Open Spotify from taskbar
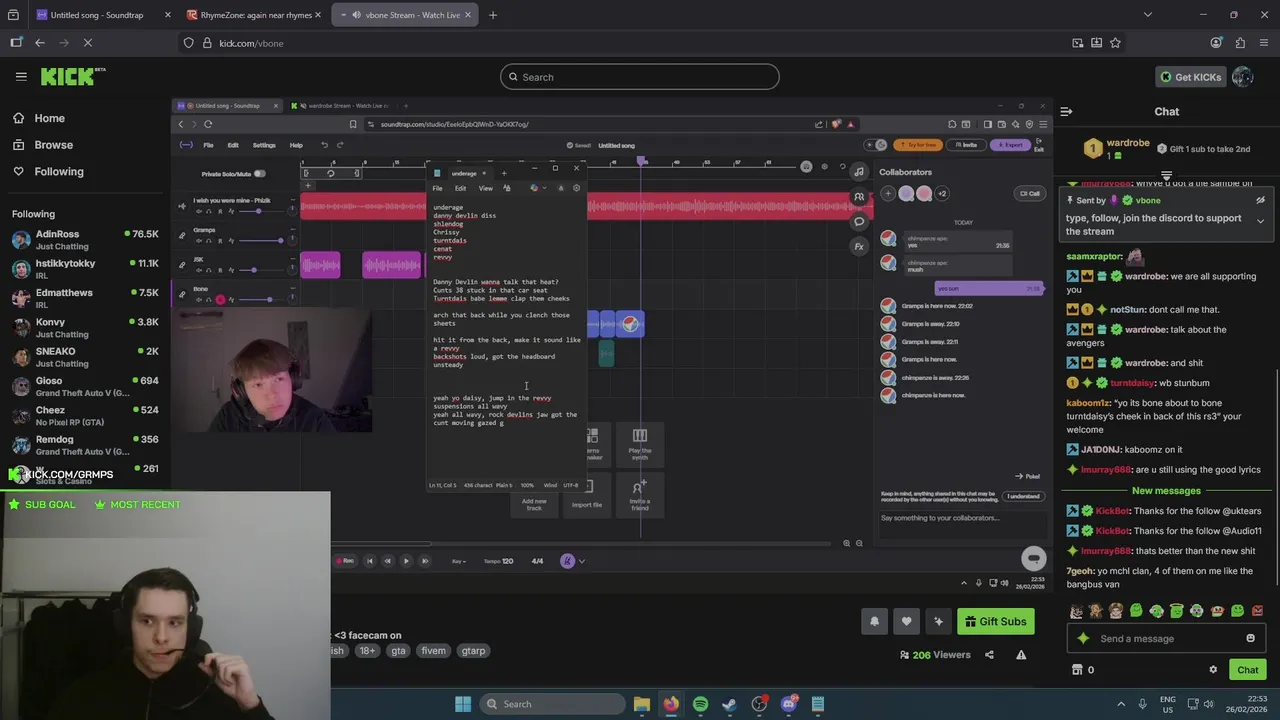 700,704
